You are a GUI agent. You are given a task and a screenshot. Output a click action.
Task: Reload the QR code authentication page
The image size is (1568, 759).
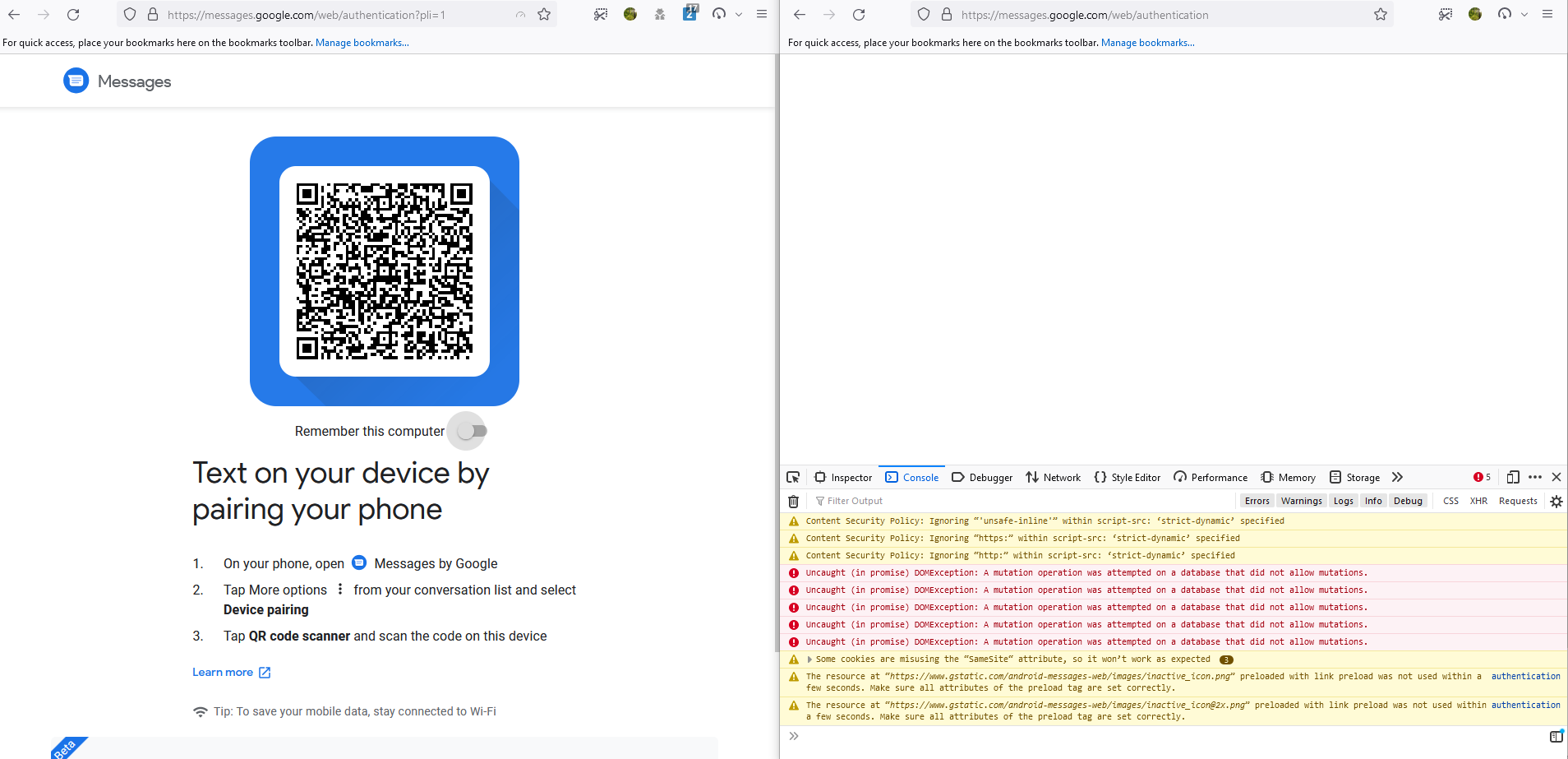tap(73, 14)
